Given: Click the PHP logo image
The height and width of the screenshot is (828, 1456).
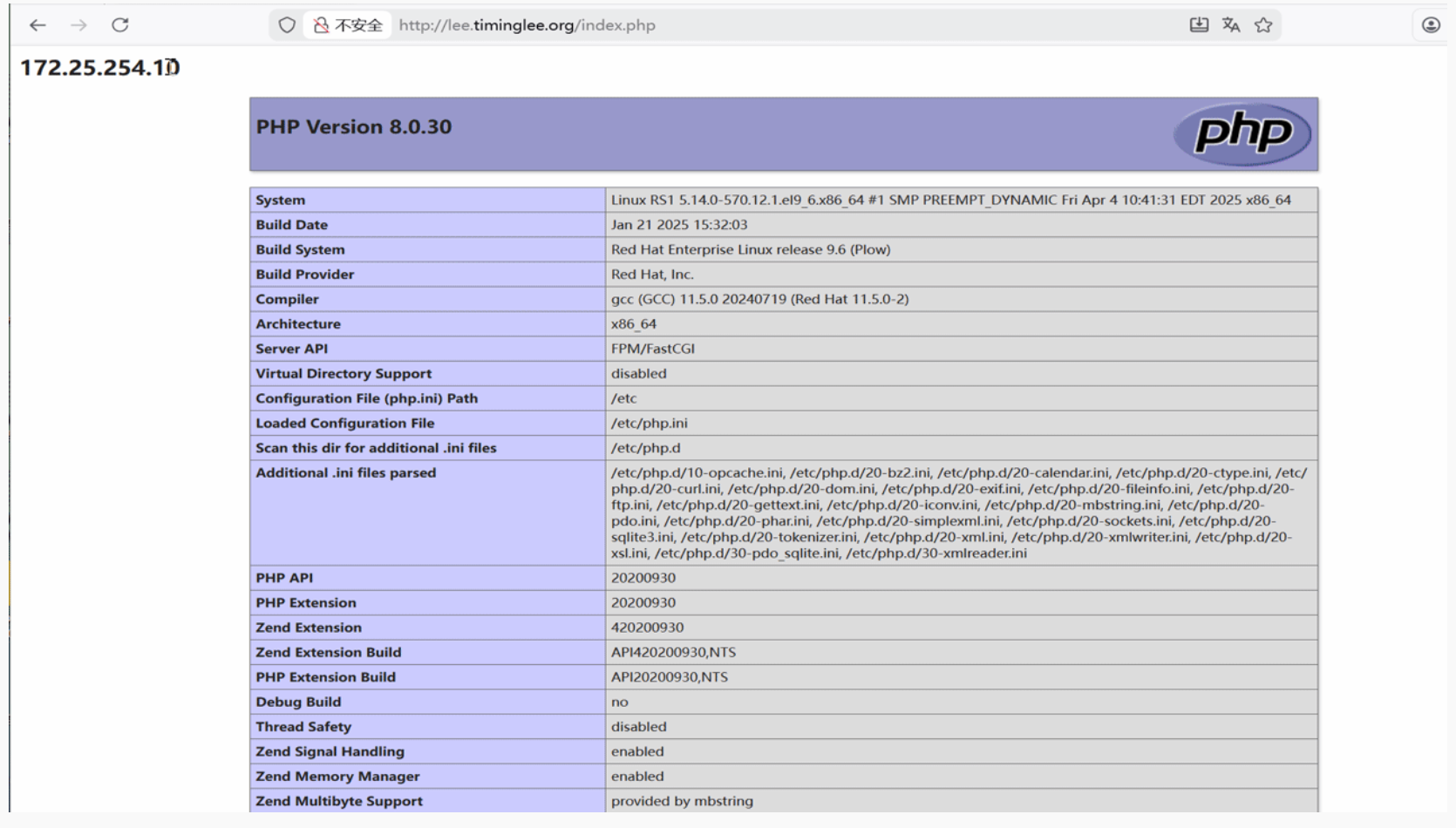Looking at the screenshot, I should [1242, 134].
